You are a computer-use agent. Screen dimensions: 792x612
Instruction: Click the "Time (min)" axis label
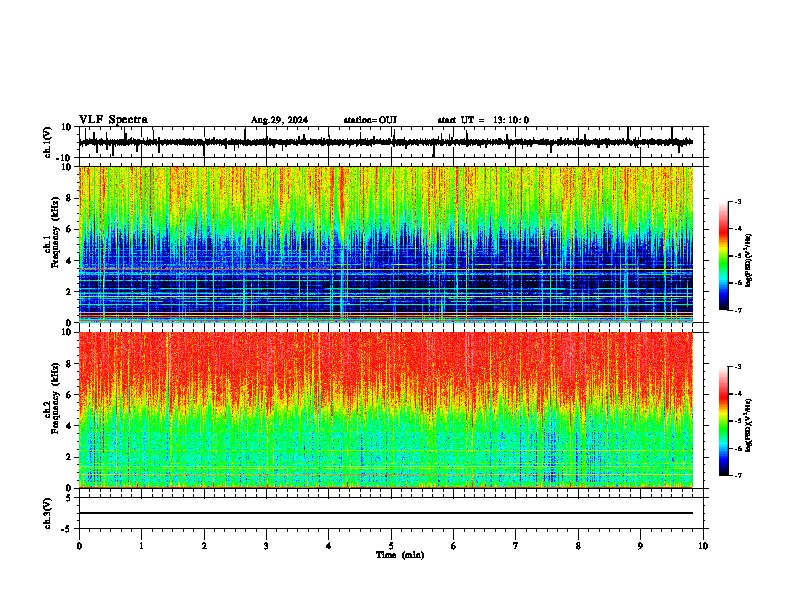point(400,555)
